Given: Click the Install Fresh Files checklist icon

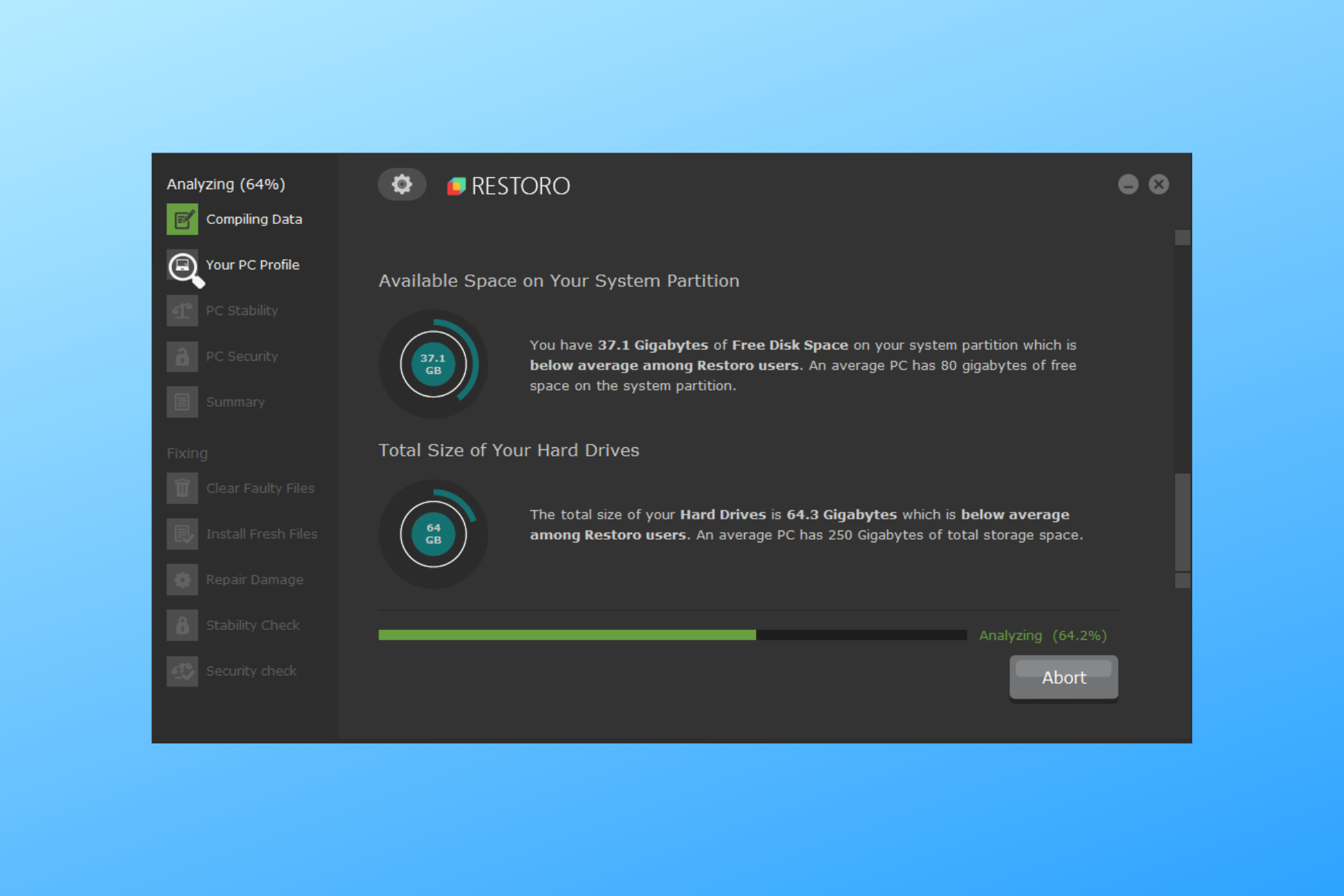Looking at the screenshot, I should click(182, 534).
